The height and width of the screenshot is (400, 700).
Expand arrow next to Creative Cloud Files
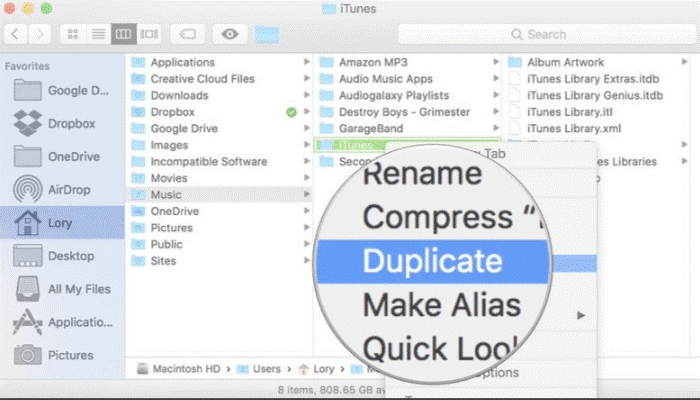tap(307, 78)
